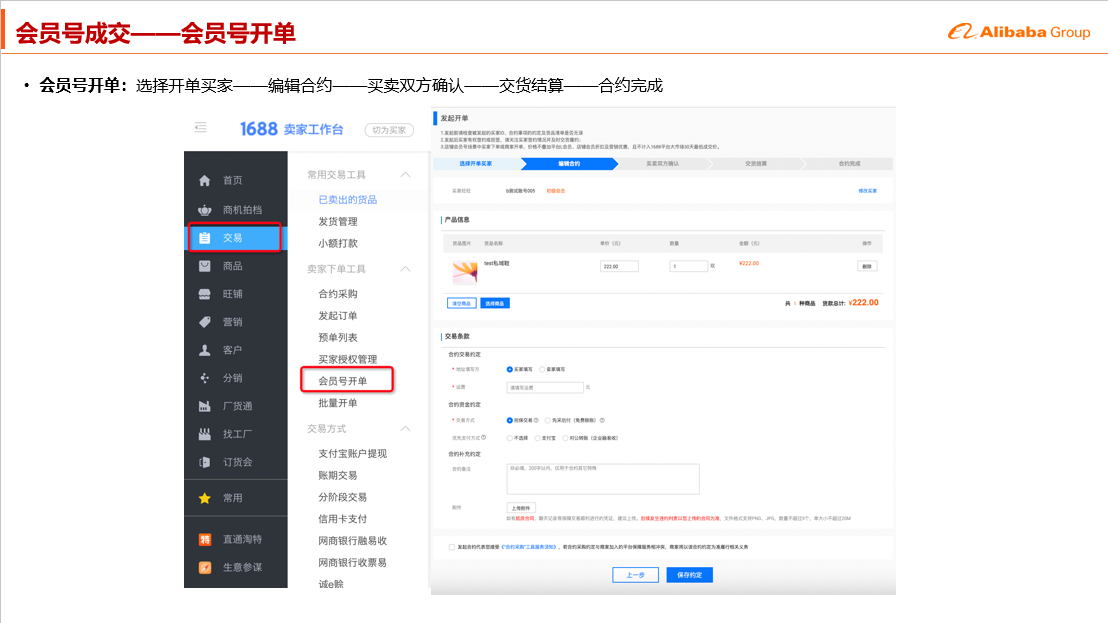This screenshot has width=1108, height=623.
Task: Open 分阶段交易 menu item
Action: [343, 497]
